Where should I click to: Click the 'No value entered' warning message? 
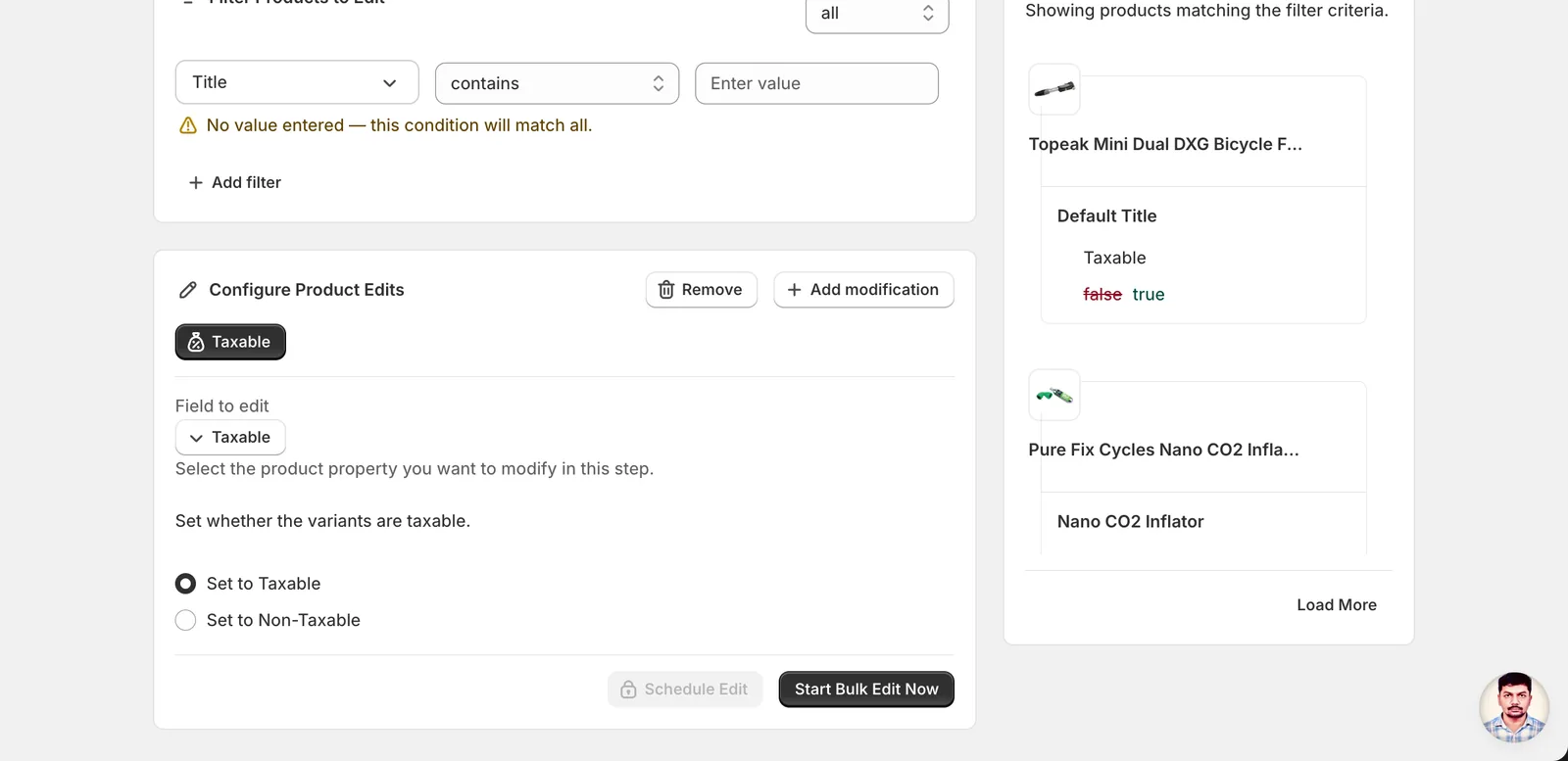pyautogui.click(x=399, y=125)
